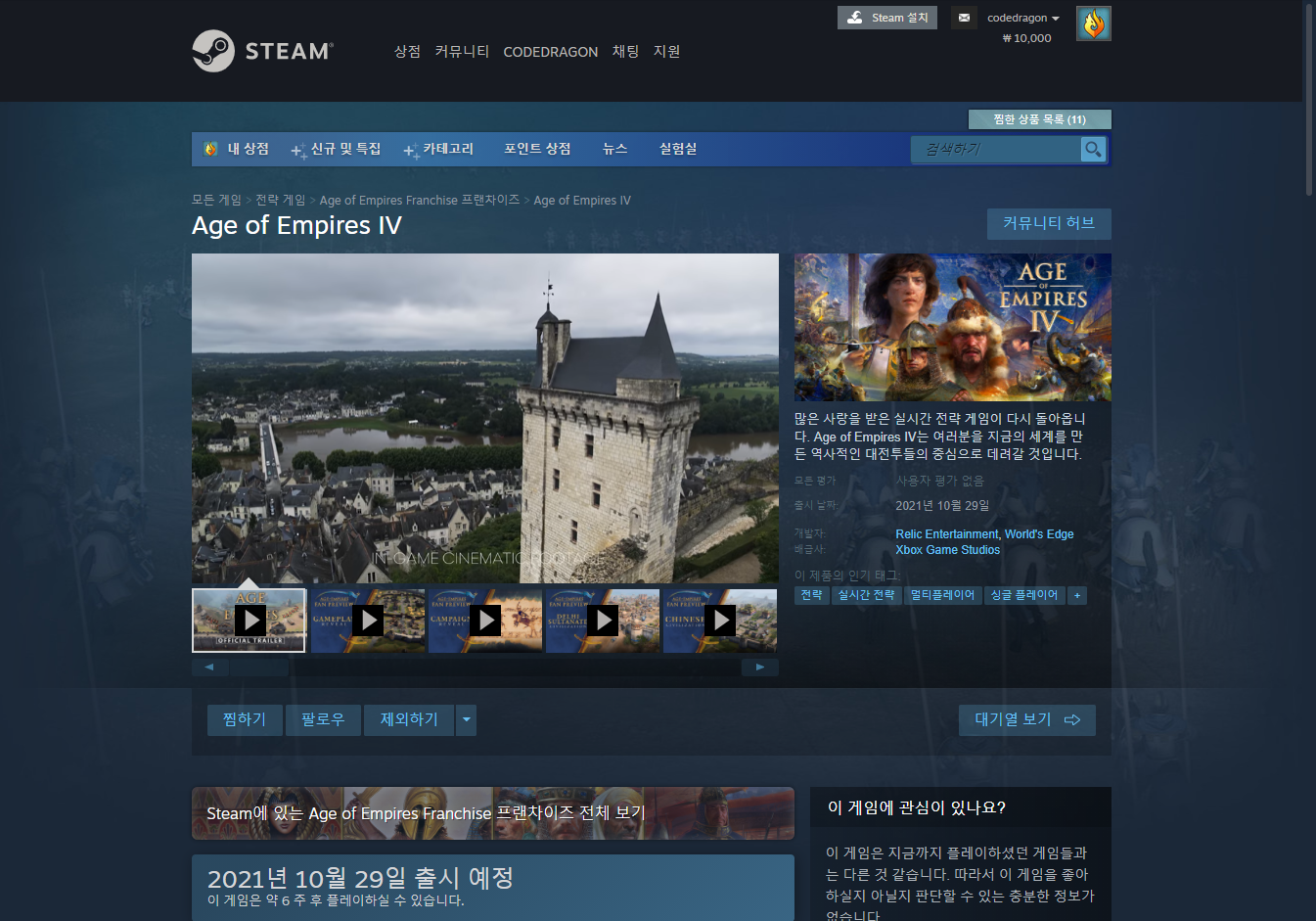Click the 찜하기 wishlist button

click(x=245, y=719)
